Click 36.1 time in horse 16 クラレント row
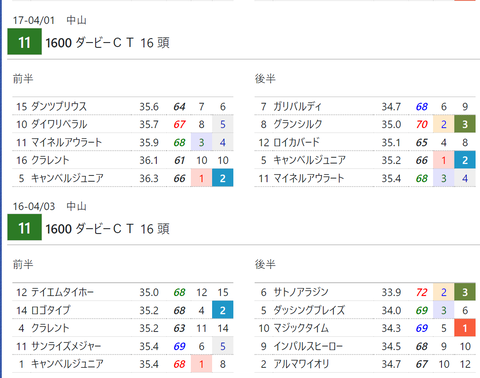The image size is (480, 378). tap(149, 161)
